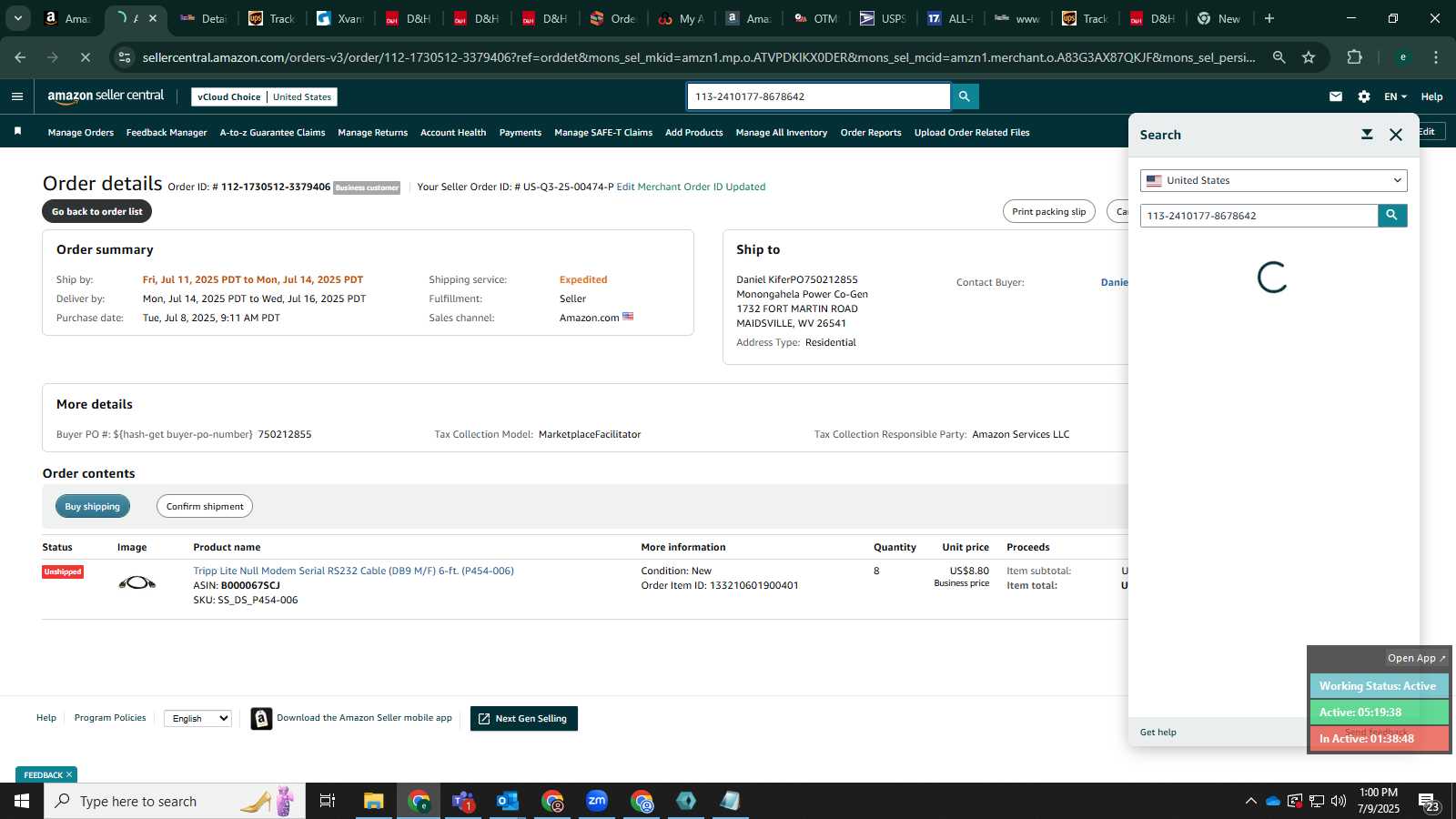Open the messages mail icon
Screen dimensions: 1456x819
pos(1336,96)
